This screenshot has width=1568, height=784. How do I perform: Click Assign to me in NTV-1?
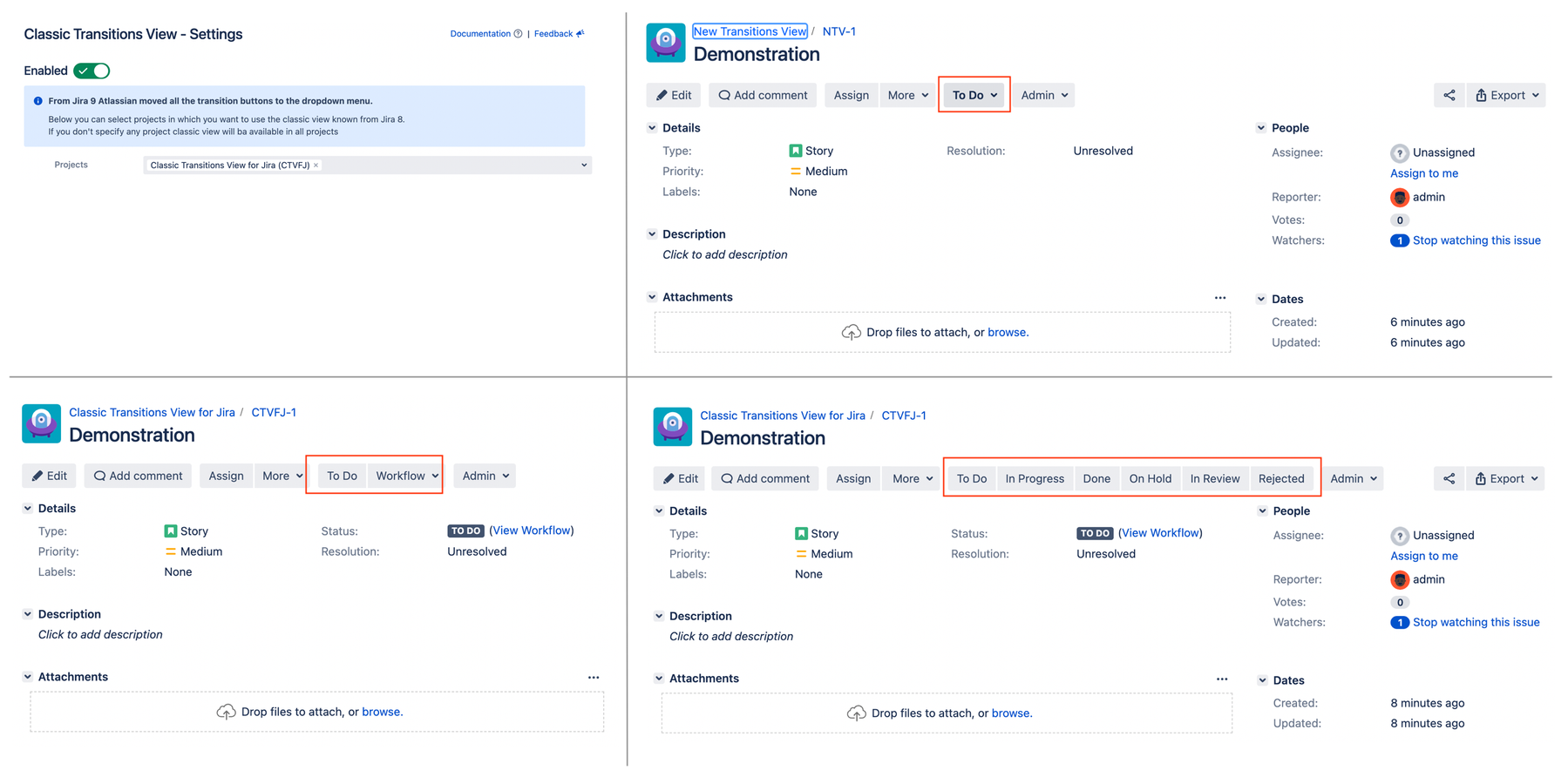(1423, 173)
